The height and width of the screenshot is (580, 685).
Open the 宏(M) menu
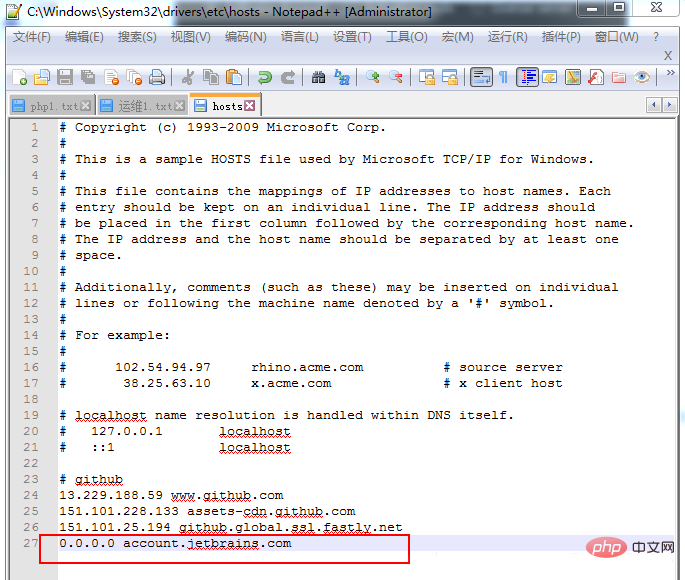point(457,37)
